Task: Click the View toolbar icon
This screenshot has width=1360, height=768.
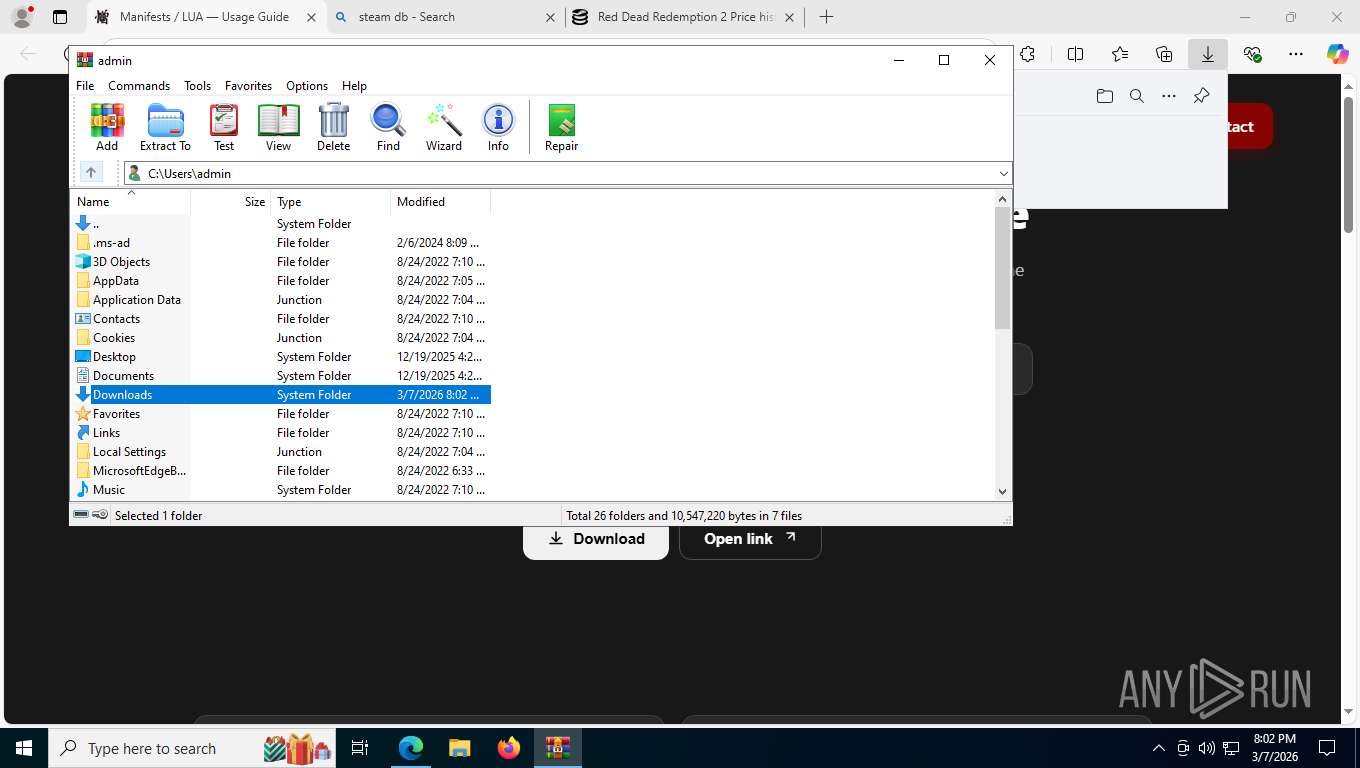Action: pos(278,127)
